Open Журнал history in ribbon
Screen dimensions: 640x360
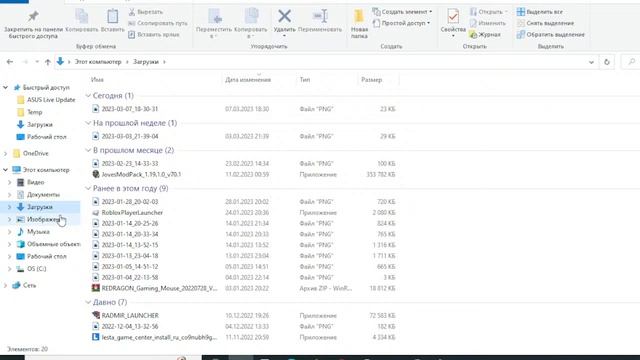pyautogui.click(x=485, y=35)
